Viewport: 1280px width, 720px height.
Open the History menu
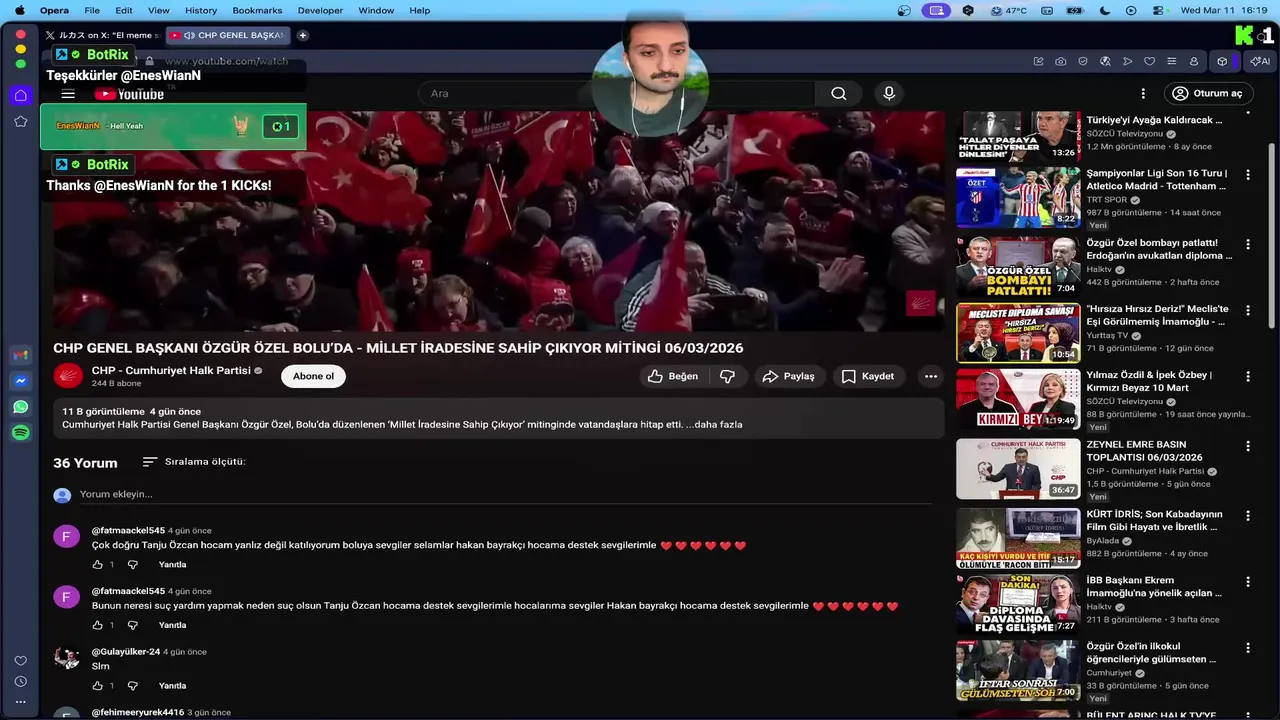(x=201, y=10)
